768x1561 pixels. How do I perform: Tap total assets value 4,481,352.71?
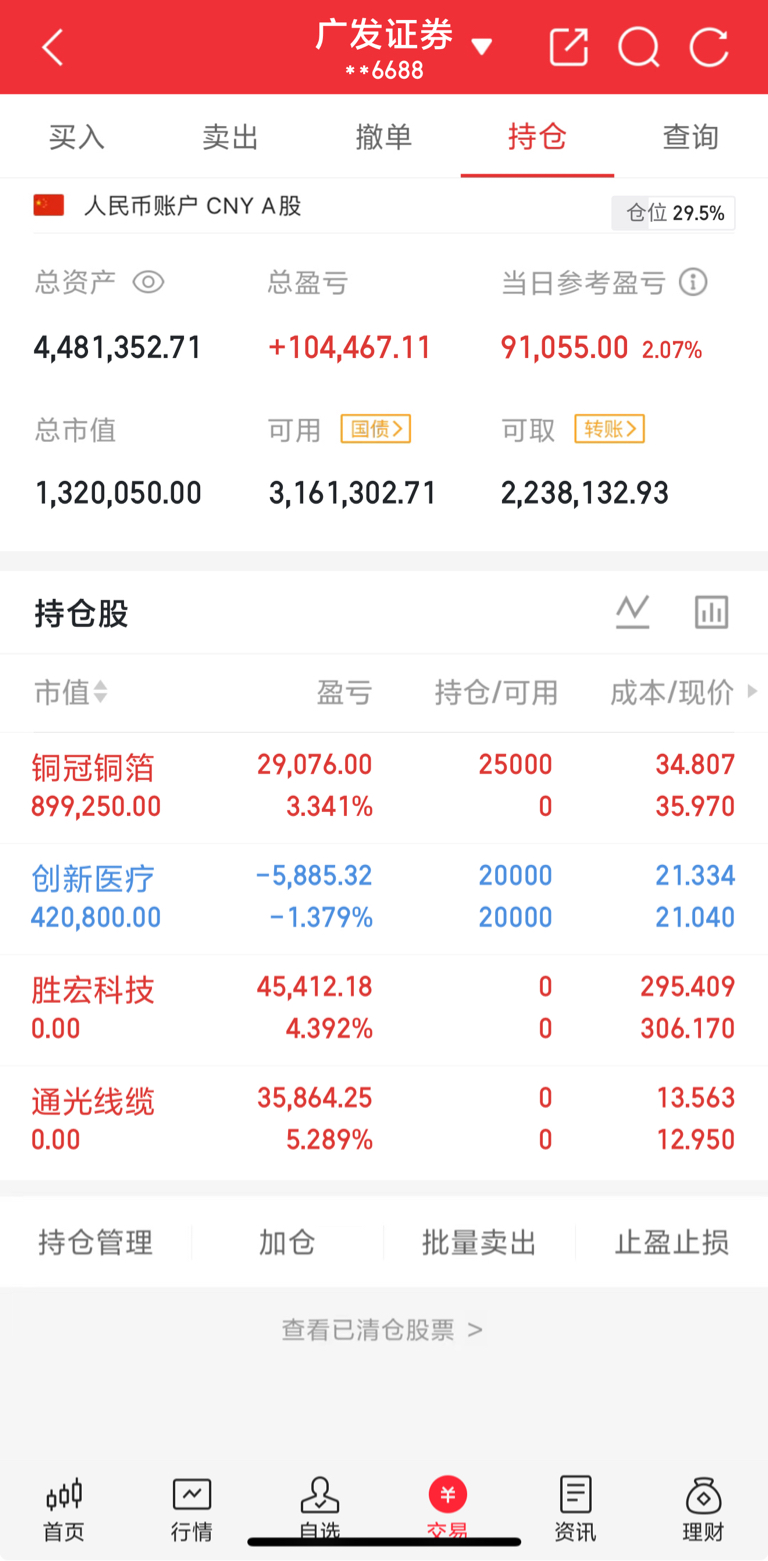pyautogui.click(x=118, y=348)
